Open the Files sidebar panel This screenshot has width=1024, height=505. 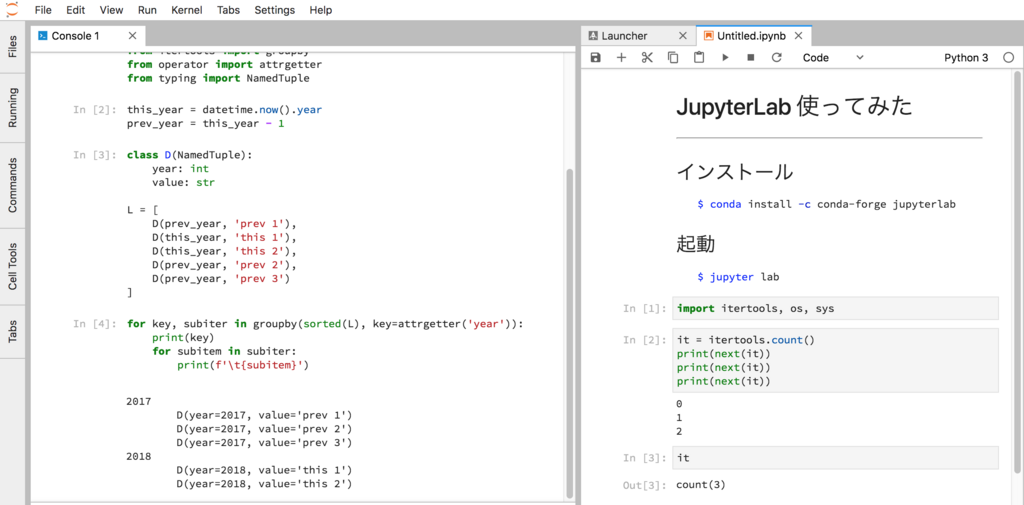[x=13, y=46]
